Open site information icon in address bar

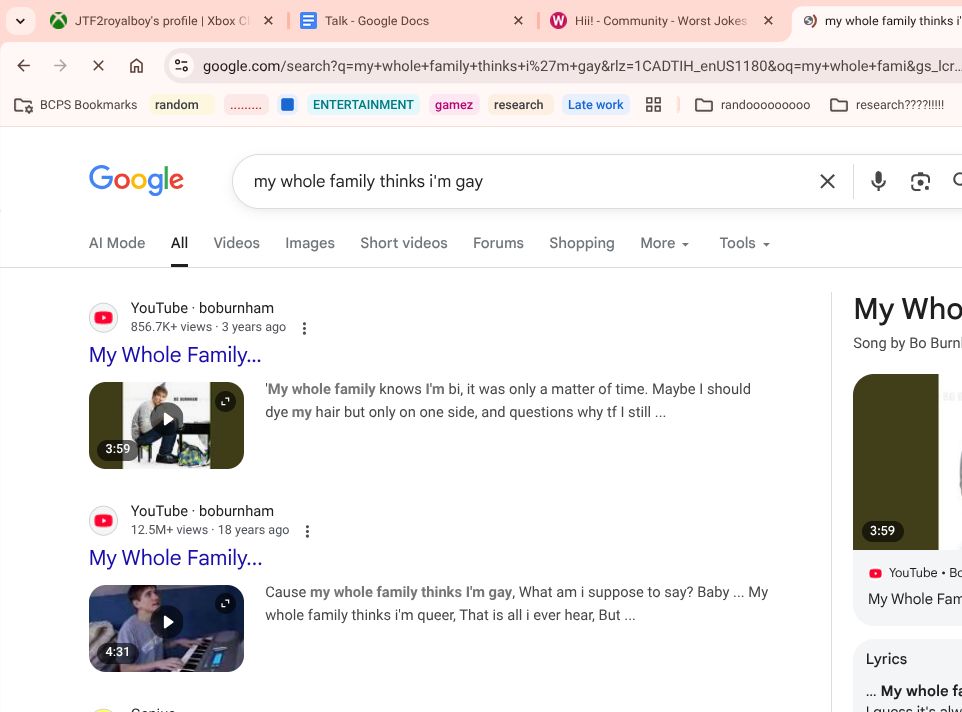[x=181, y=66]
